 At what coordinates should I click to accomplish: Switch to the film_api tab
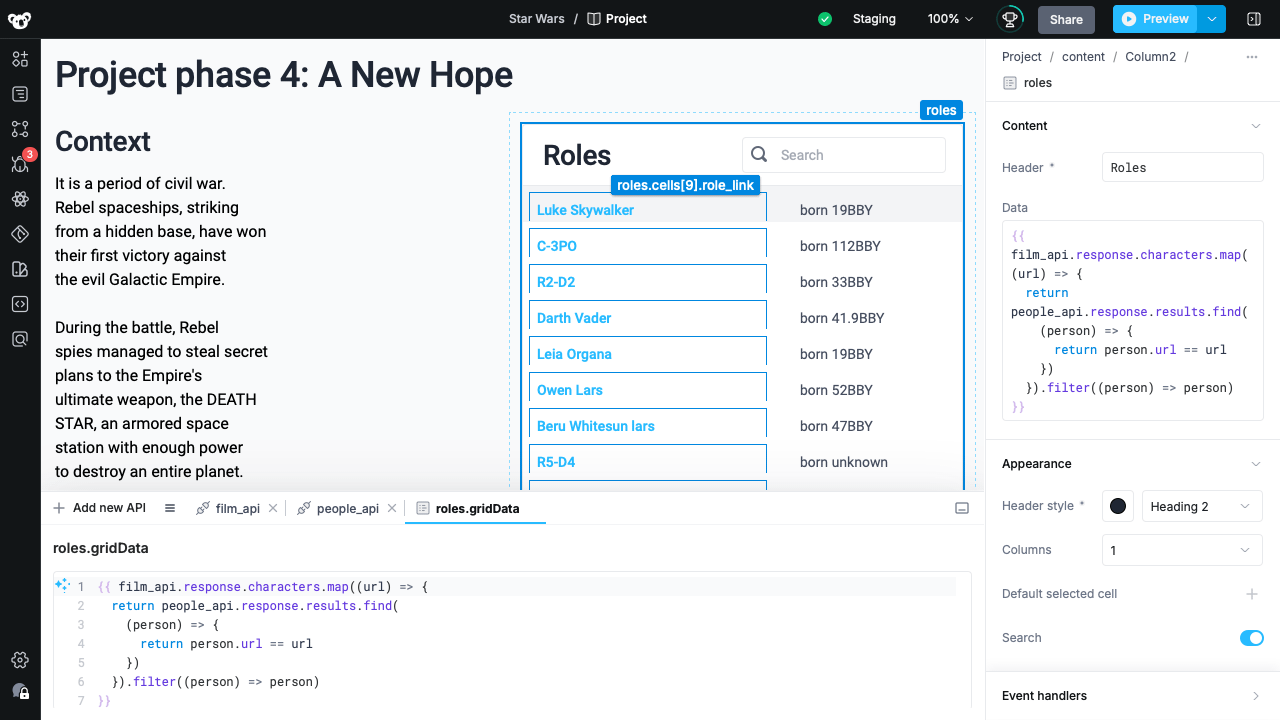[x=237, y=508]
